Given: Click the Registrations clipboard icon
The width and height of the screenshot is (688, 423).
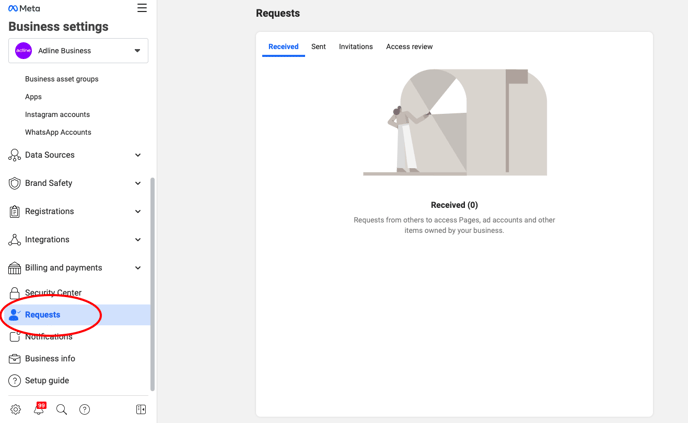Looking at the screenshot, I should [x=14, y=212].
